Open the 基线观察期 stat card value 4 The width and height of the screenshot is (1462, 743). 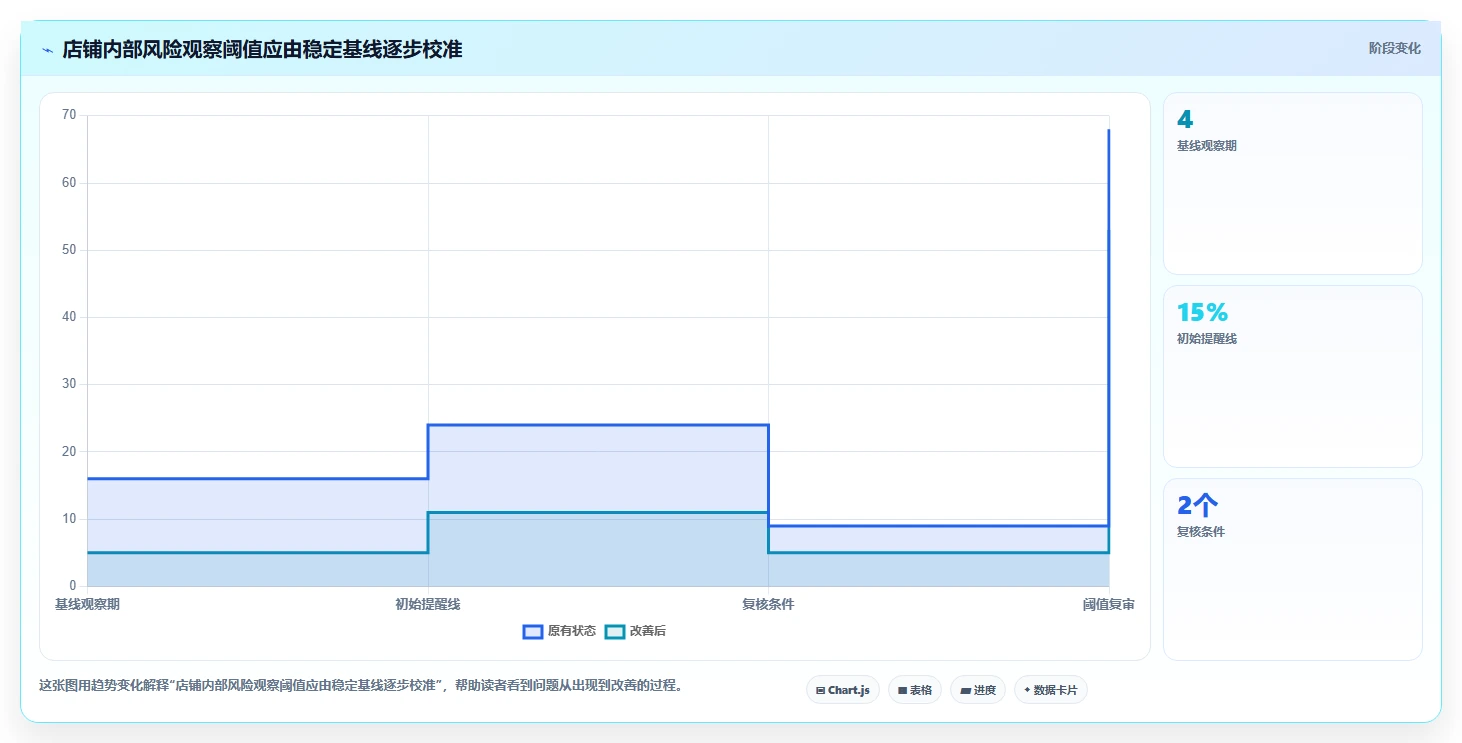(x=1185, y=120)
